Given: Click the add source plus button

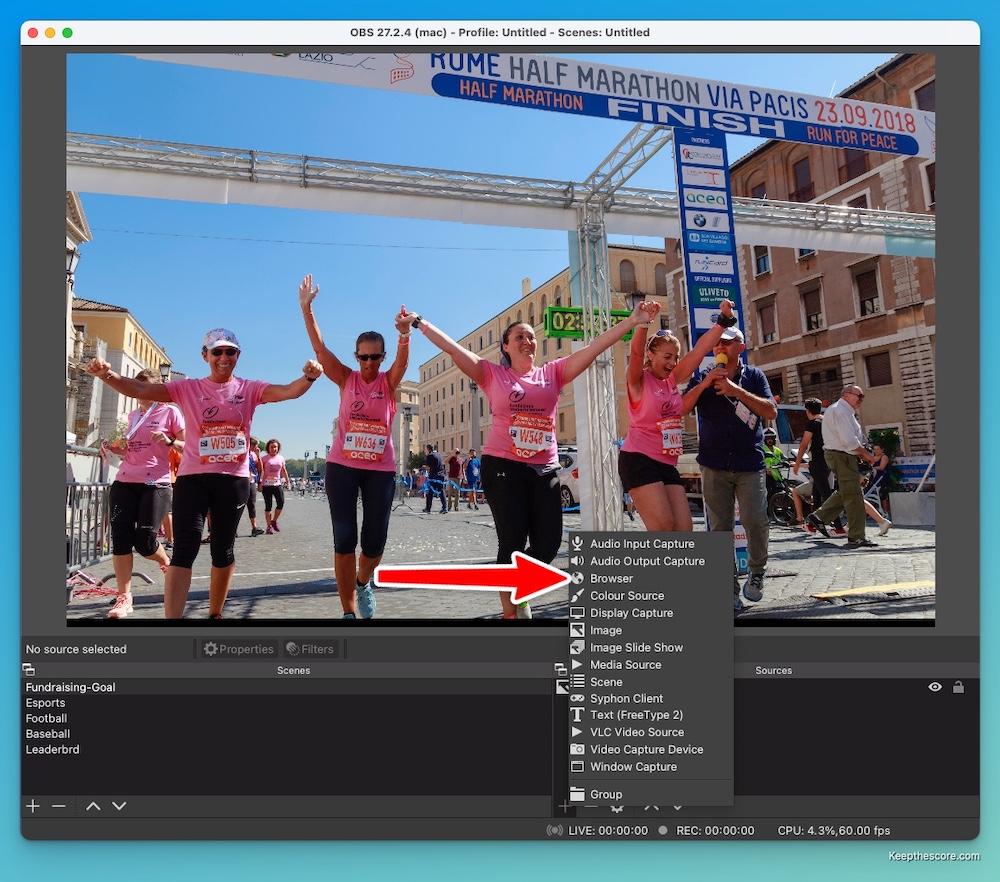Looking at the screenshot, I should 564,807.
